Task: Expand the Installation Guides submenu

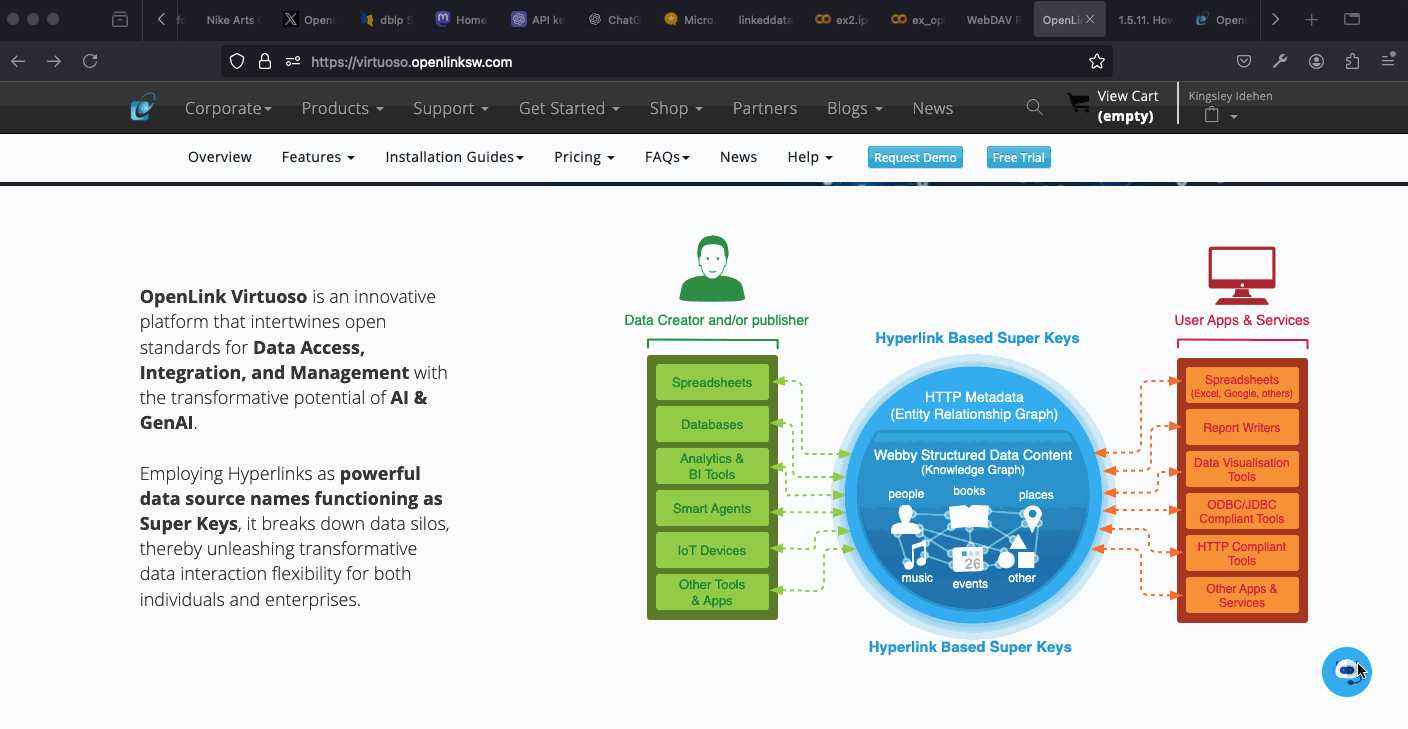Action: 454,157
